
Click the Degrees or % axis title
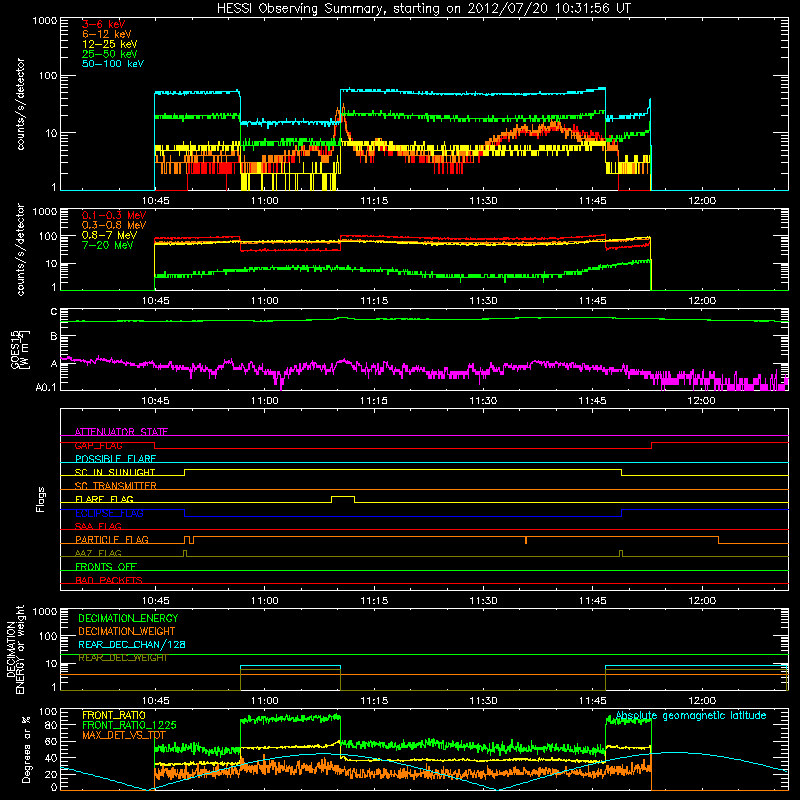26,749
